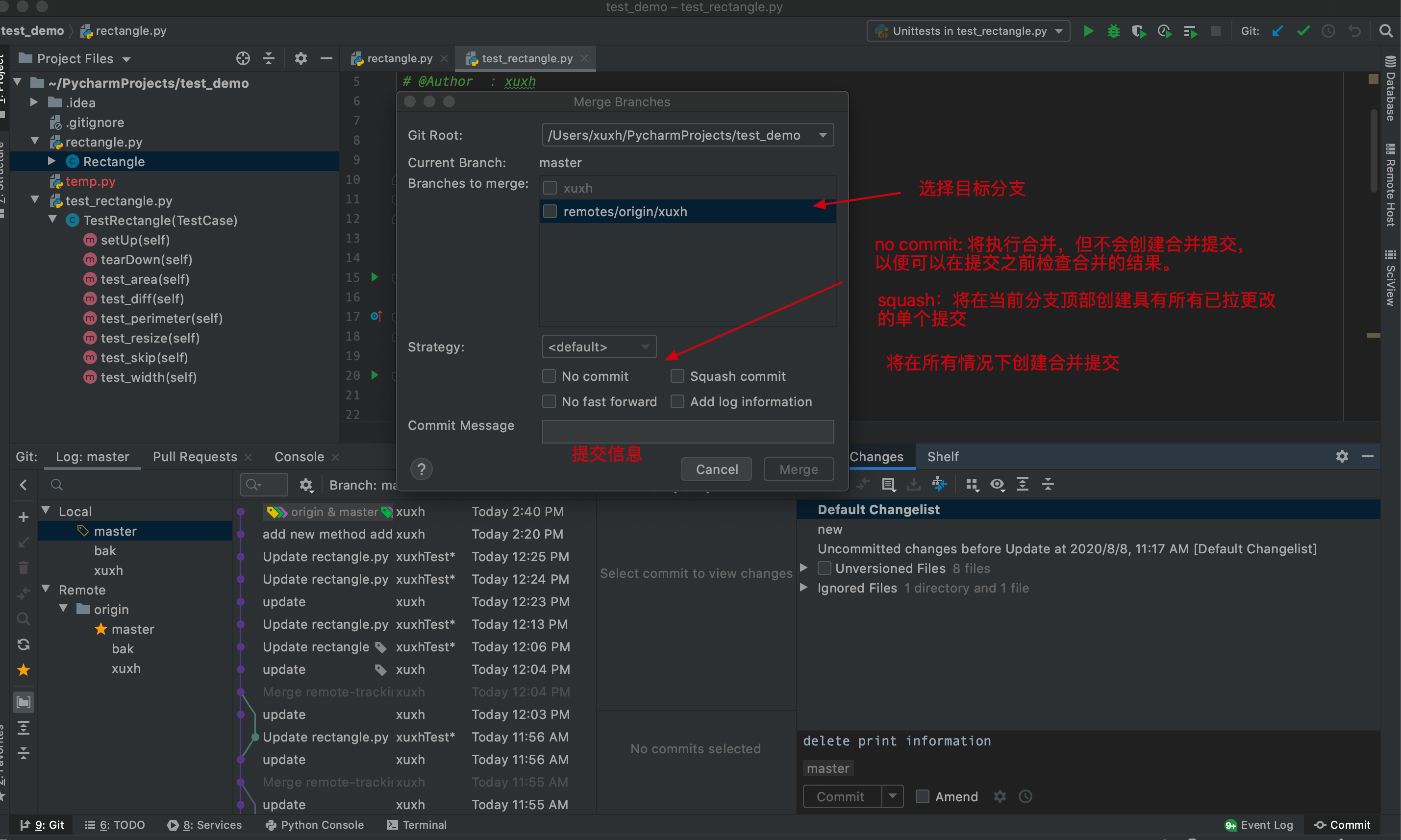The height and width of the screenshot is (840, 1401).
Task: Collapse the Local branches group
Action: pyautogui.click(x=46, y=511)
